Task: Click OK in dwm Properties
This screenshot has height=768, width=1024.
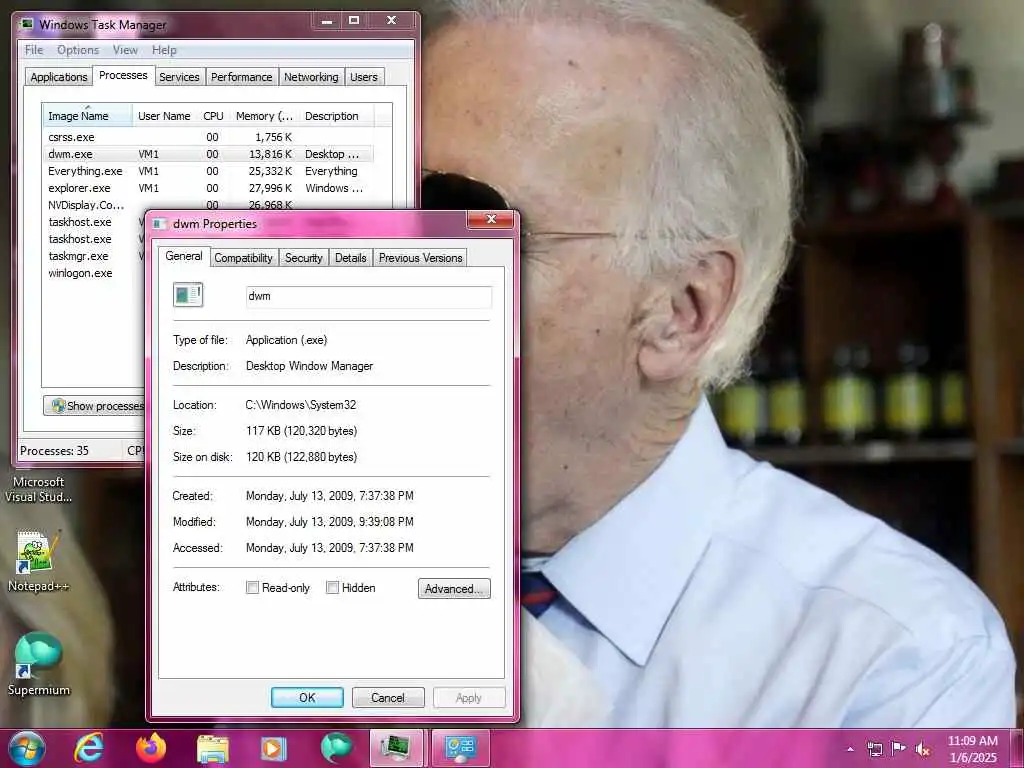Action: [x=307, y=697]
